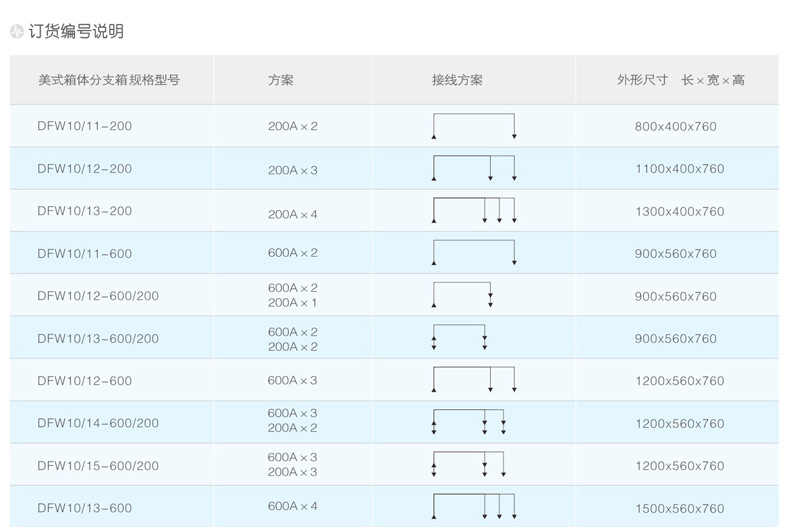
Task: Click the 200A×3 scheme value
Action: (293, 170)
